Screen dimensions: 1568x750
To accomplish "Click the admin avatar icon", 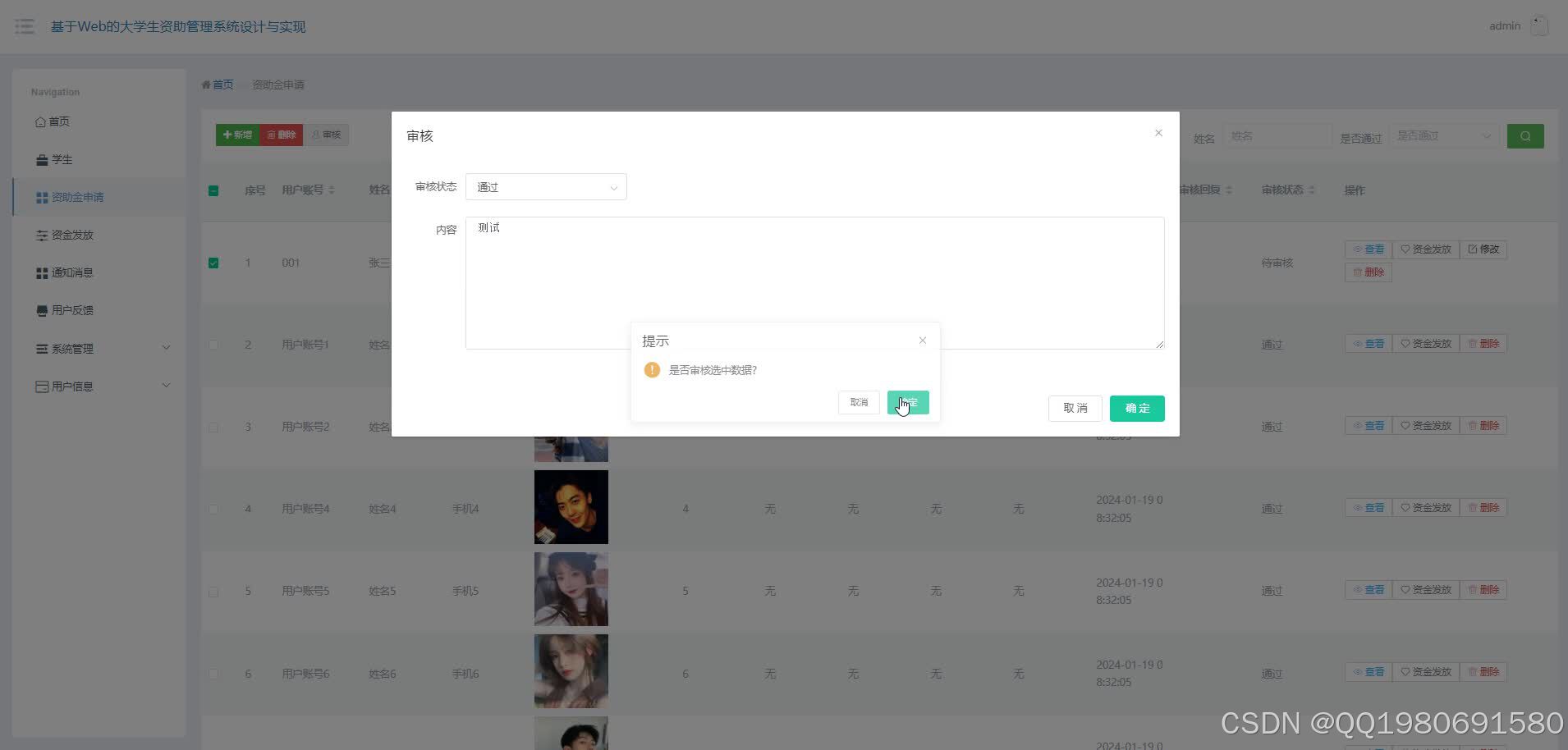I will (1539, 26).
